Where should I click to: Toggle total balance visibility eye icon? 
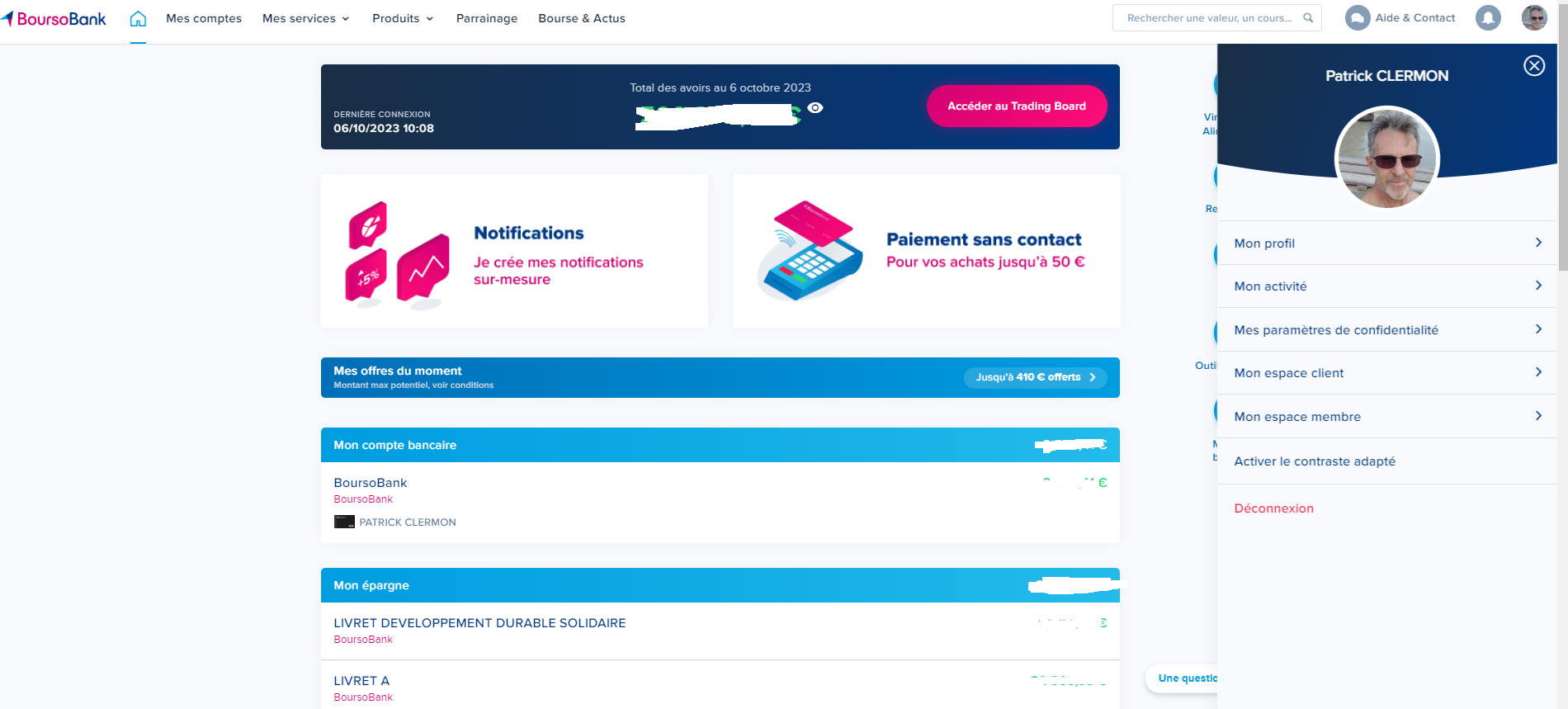tap(815, 108)
